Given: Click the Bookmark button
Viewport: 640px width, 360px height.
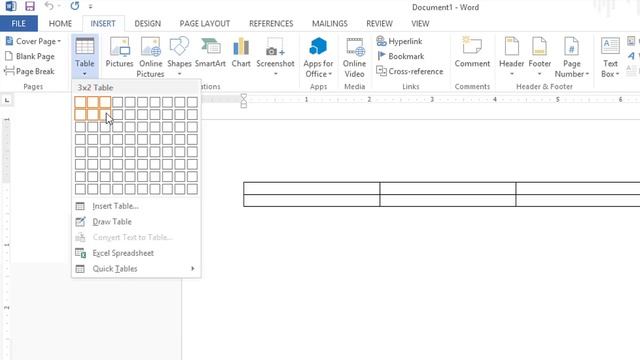Looking at the screenshot, I should 400,56.
